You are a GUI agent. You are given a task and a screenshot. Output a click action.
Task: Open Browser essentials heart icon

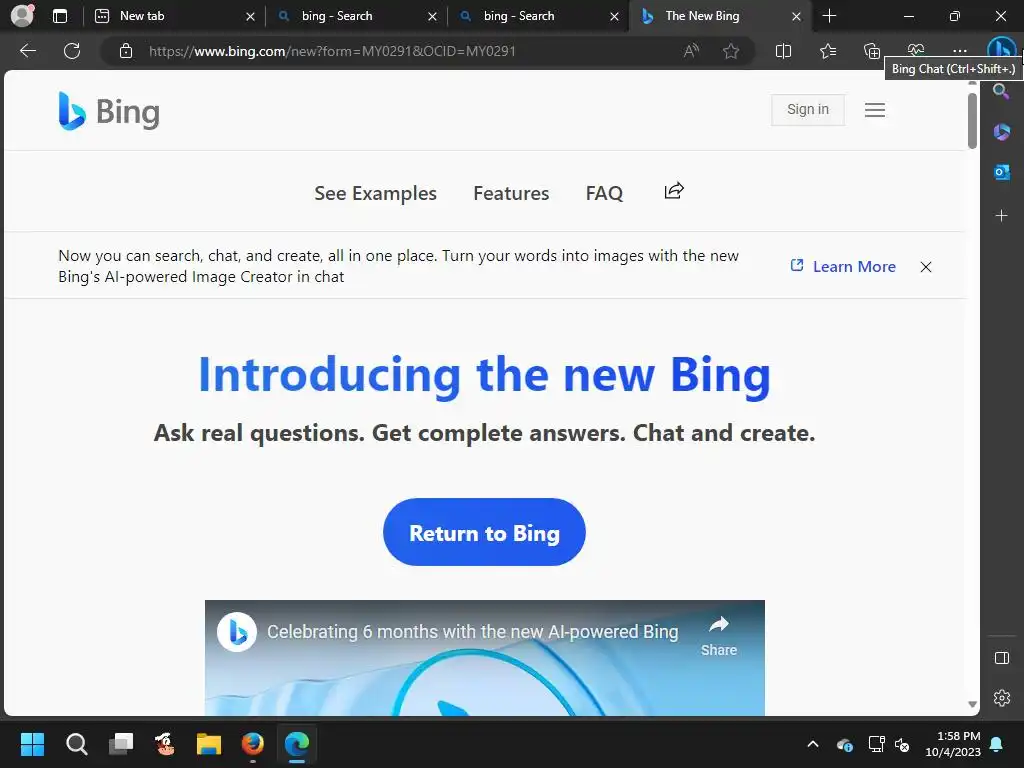916,50
